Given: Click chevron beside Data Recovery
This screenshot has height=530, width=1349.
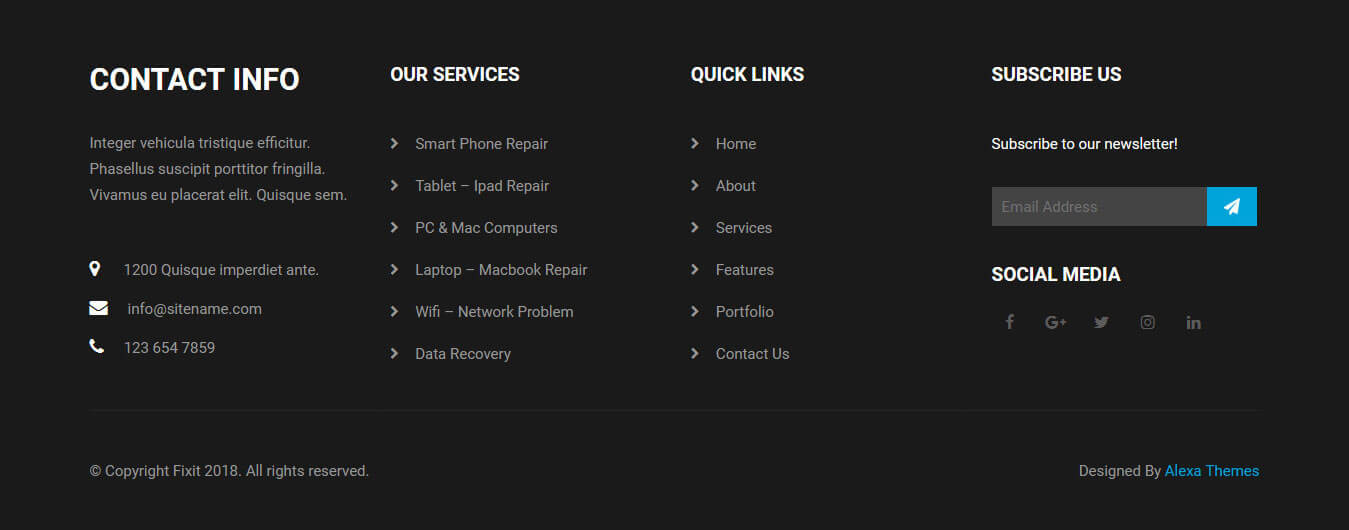Looking at the screenshot, I should [x=394, y=353].
